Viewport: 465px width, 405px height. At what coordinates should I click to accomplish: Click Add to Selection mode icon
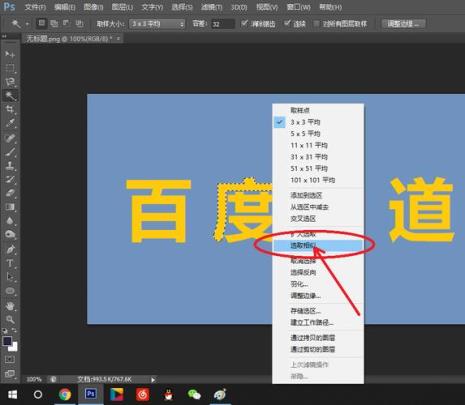[54, 23]
